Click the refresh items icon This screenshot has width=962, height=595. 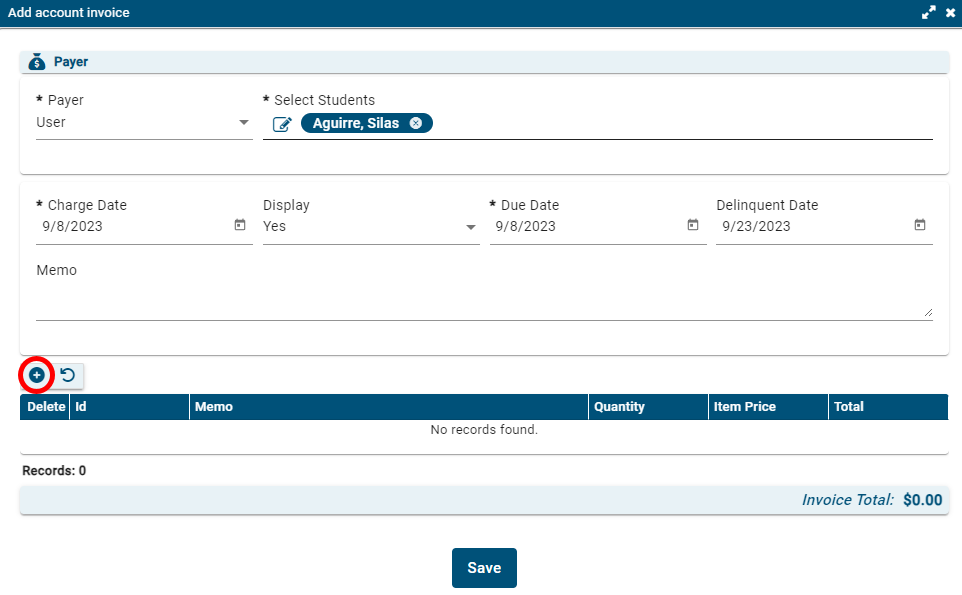68,375
